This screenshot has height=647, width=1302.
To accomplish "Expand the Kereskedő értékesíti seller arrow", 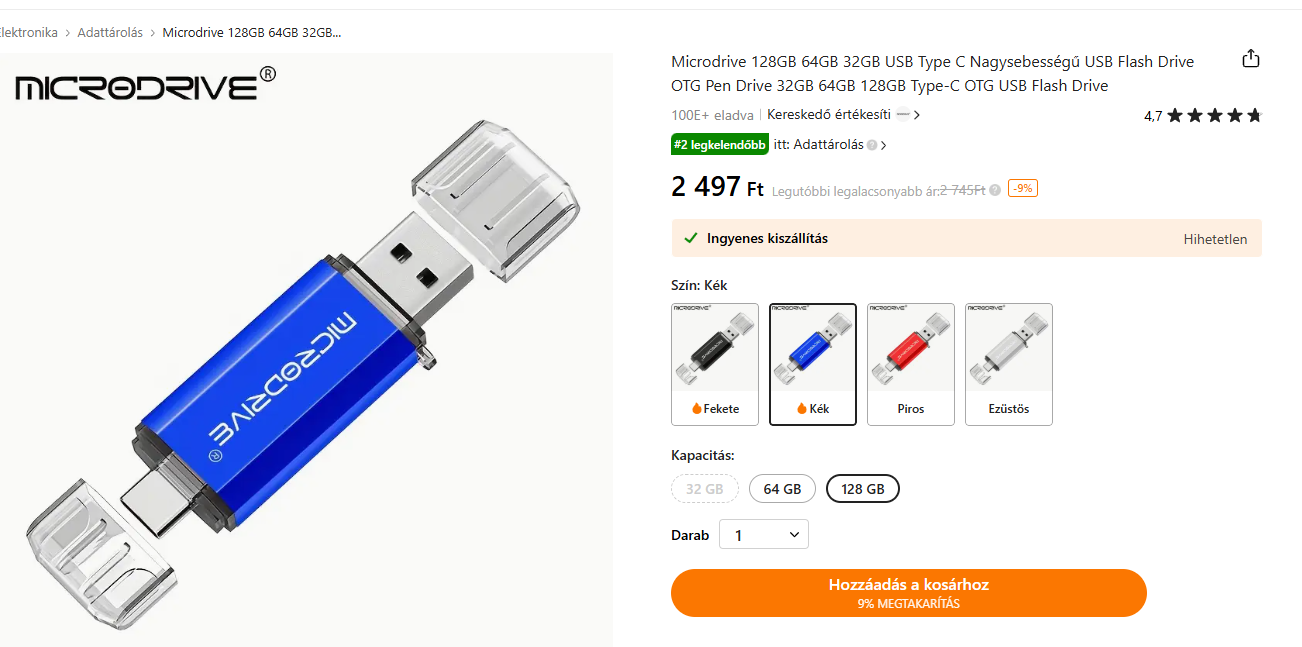I will pyautogui.click(x=917, y=115).
